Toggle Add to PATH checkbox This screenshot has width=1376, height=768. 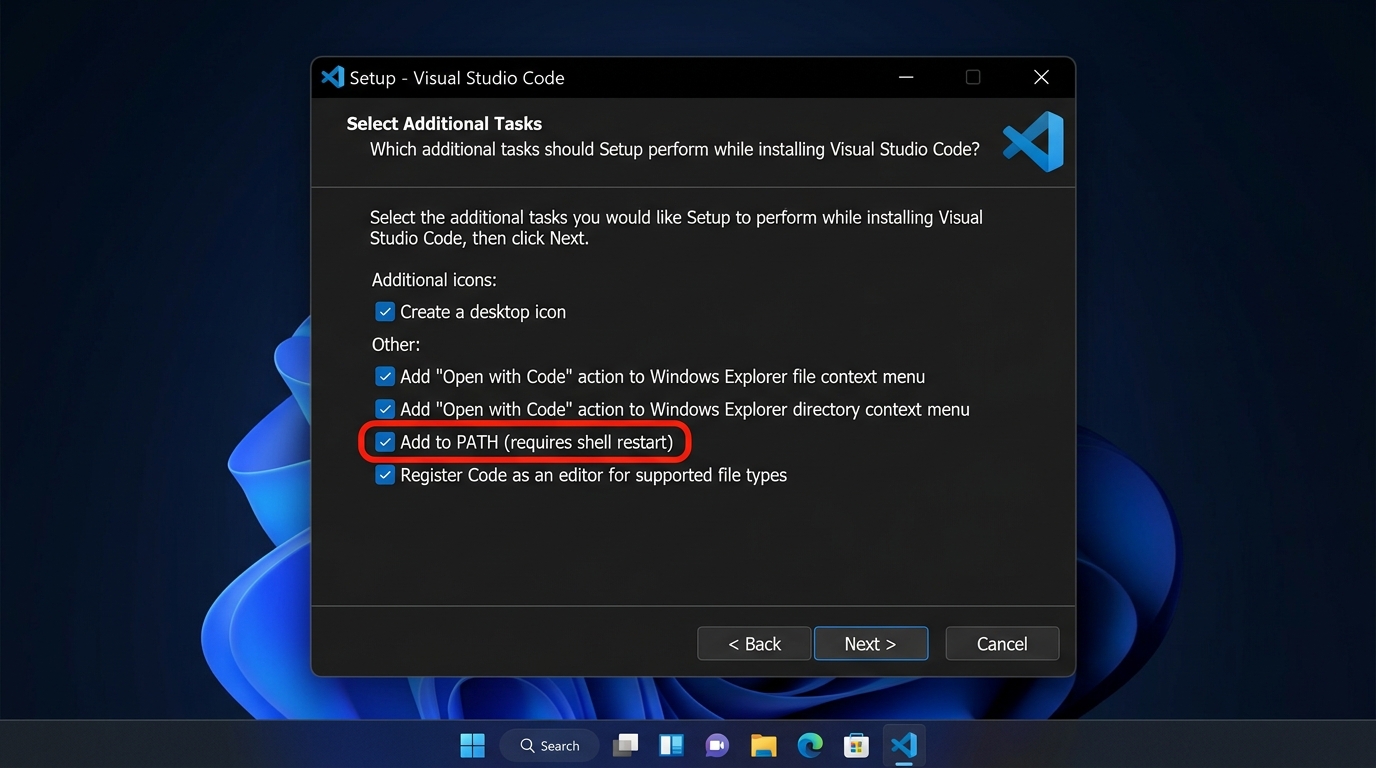point(385,442)
